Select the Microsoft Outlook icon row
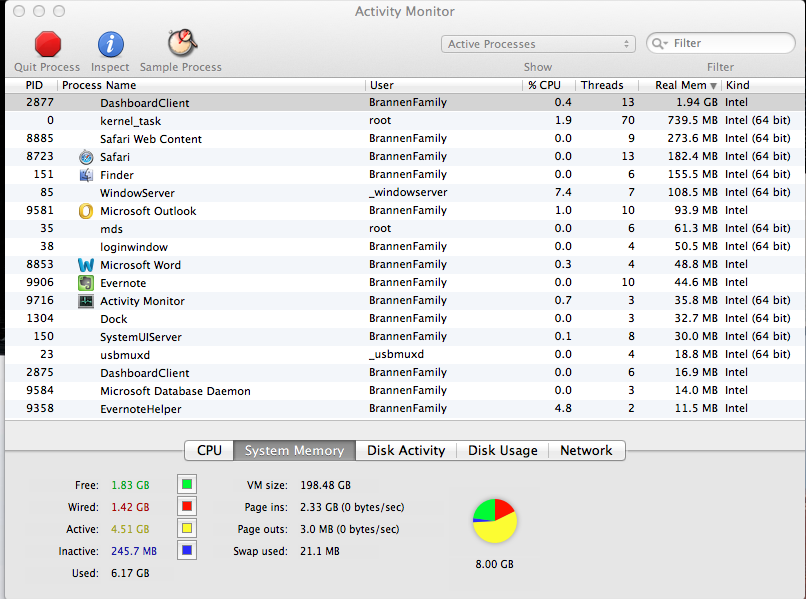The image size is (806, 599). click(86, 211)
